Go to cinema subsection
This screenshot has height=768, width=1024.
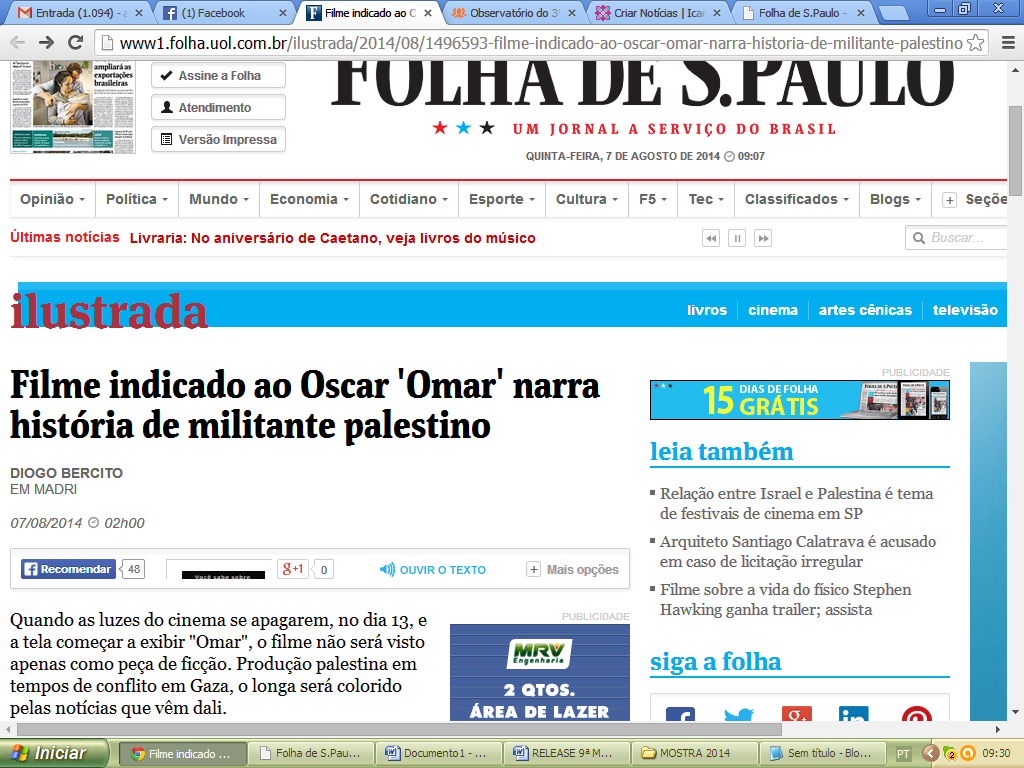(x=773, y=310)
